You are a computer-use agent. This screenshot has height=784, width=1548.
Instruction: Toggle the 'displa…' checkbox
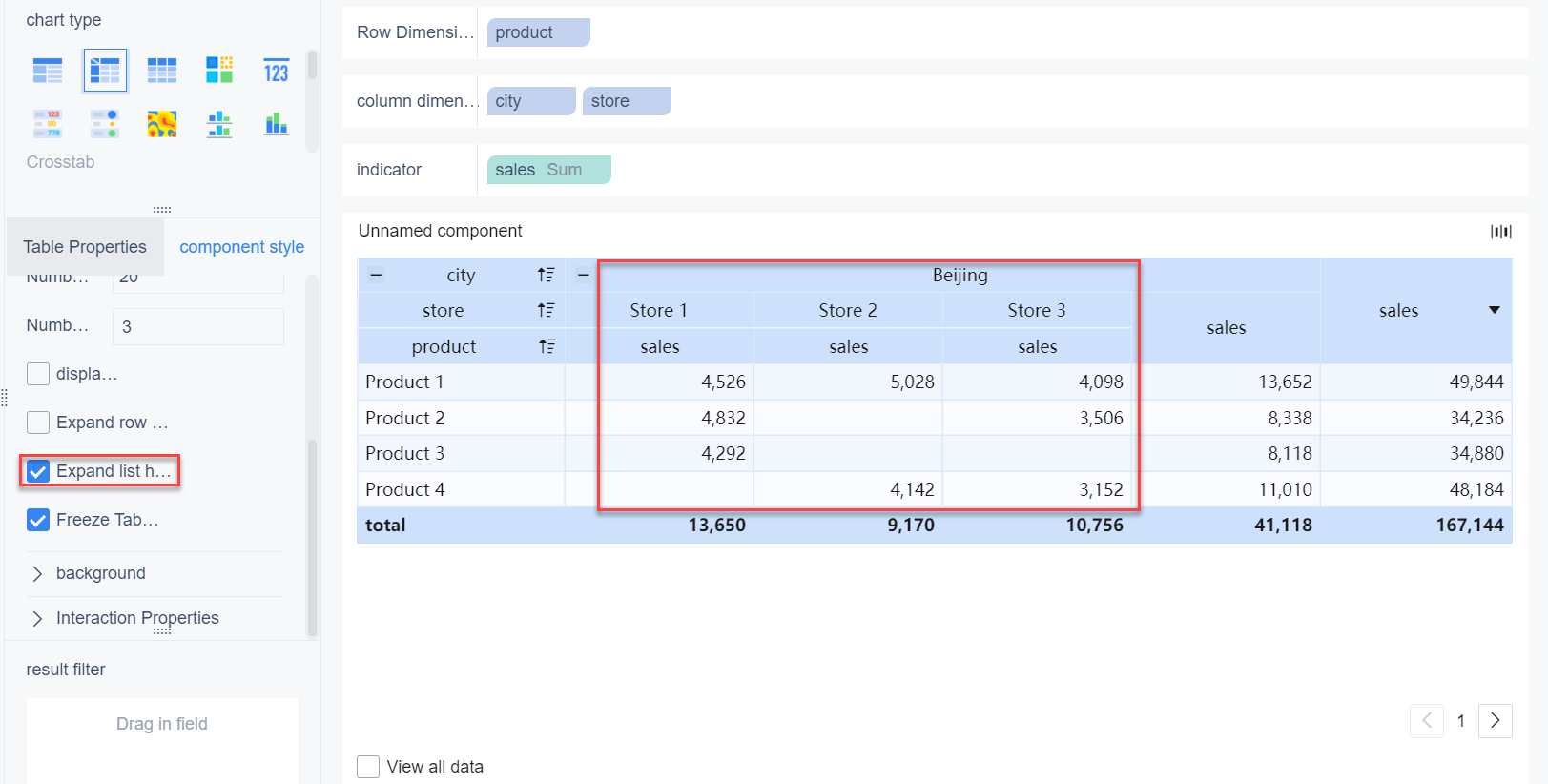click(x=38, y=374)
